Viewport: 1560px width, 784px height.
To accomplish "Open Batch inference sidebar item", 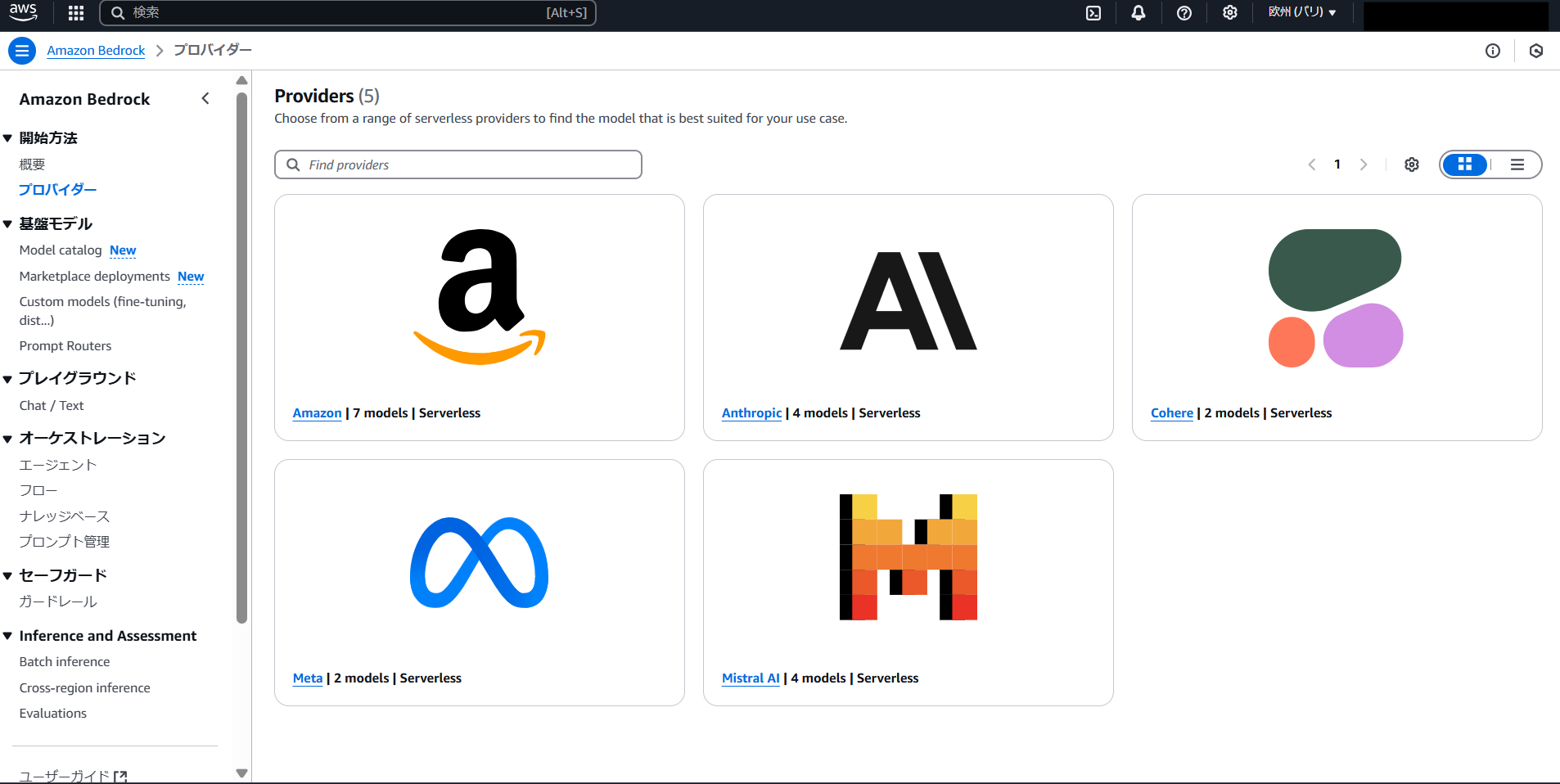I will point(65,662).
